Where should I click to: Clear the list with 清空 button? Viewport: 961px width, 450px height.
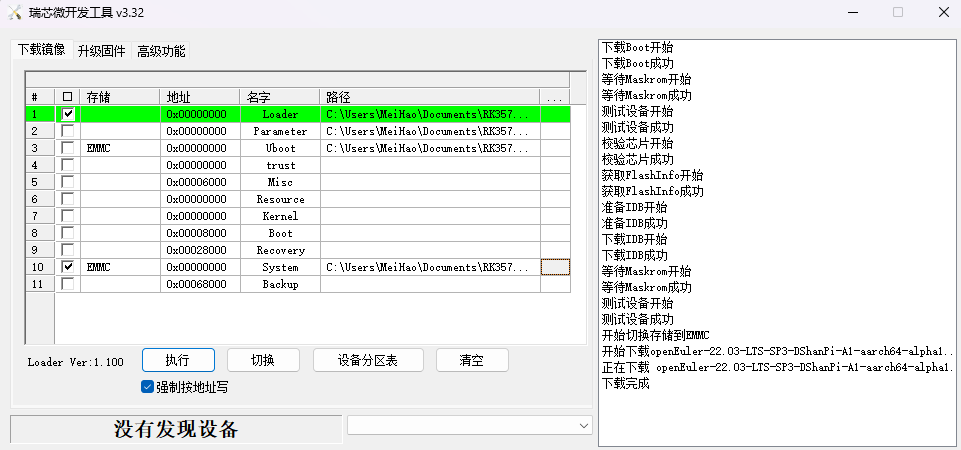(x=472, y=360)
